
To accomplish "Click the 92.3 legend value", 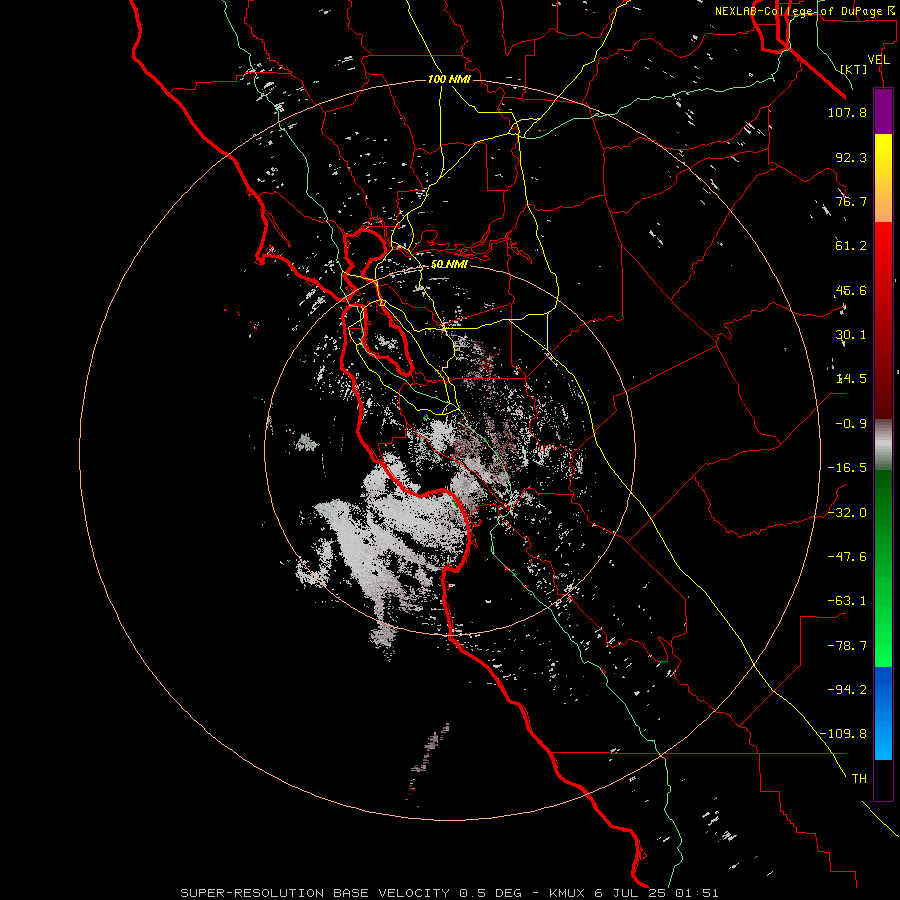I will point(851,157).
